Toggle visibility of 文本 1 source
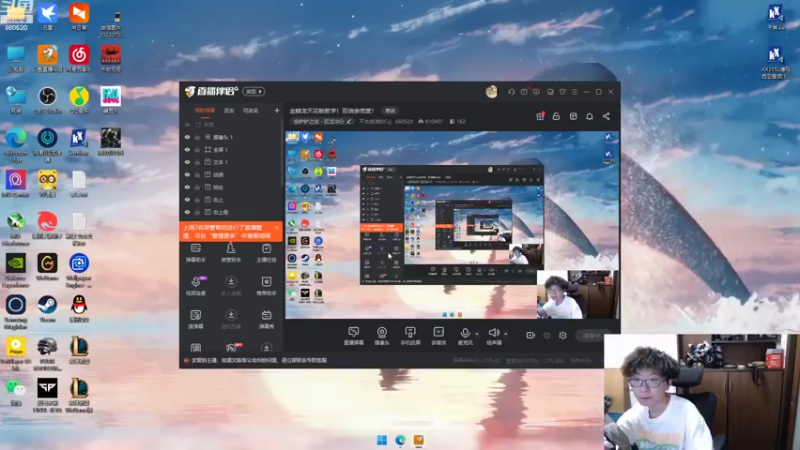 187,162
